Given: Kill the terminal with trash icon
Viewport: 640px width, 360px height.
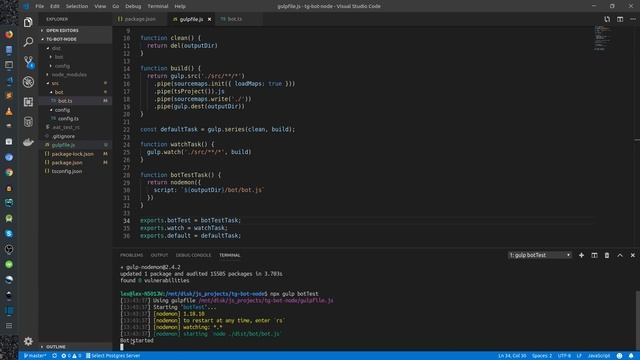Looking at the screenshot, I should (607, 255).
